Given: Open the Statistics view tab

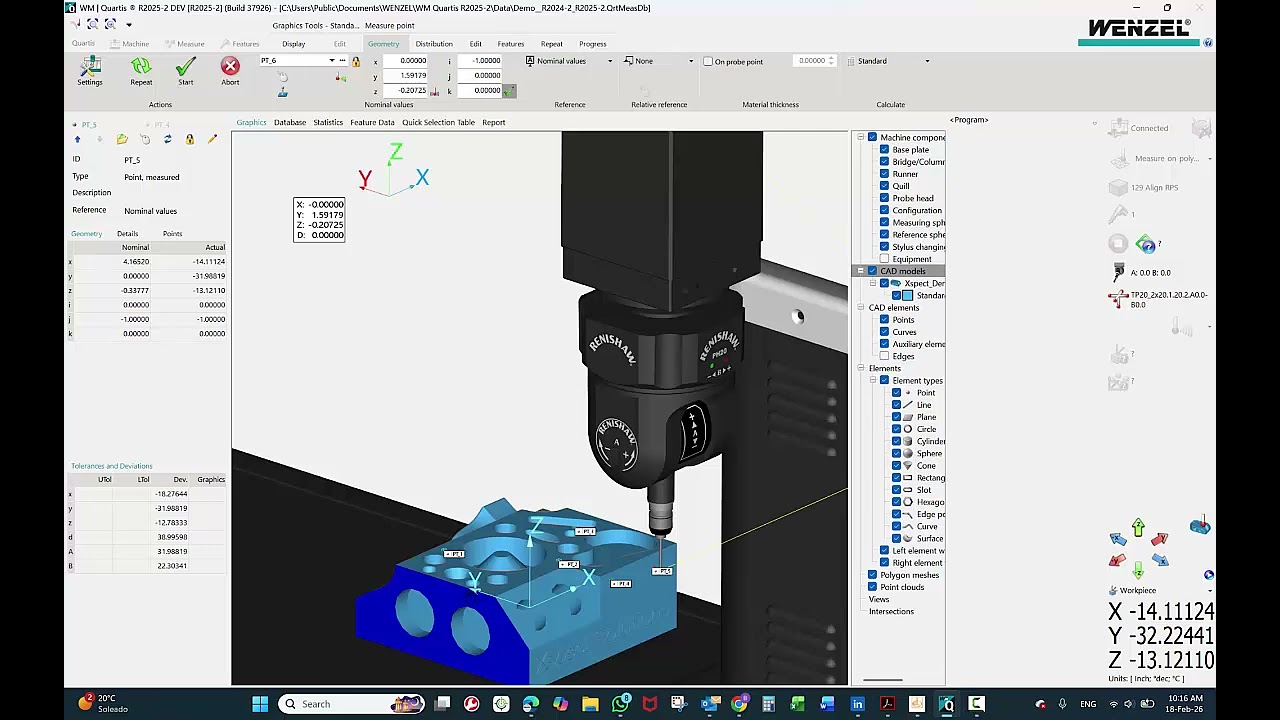Looking at the screenshot, I should click(x=328, y=122).
